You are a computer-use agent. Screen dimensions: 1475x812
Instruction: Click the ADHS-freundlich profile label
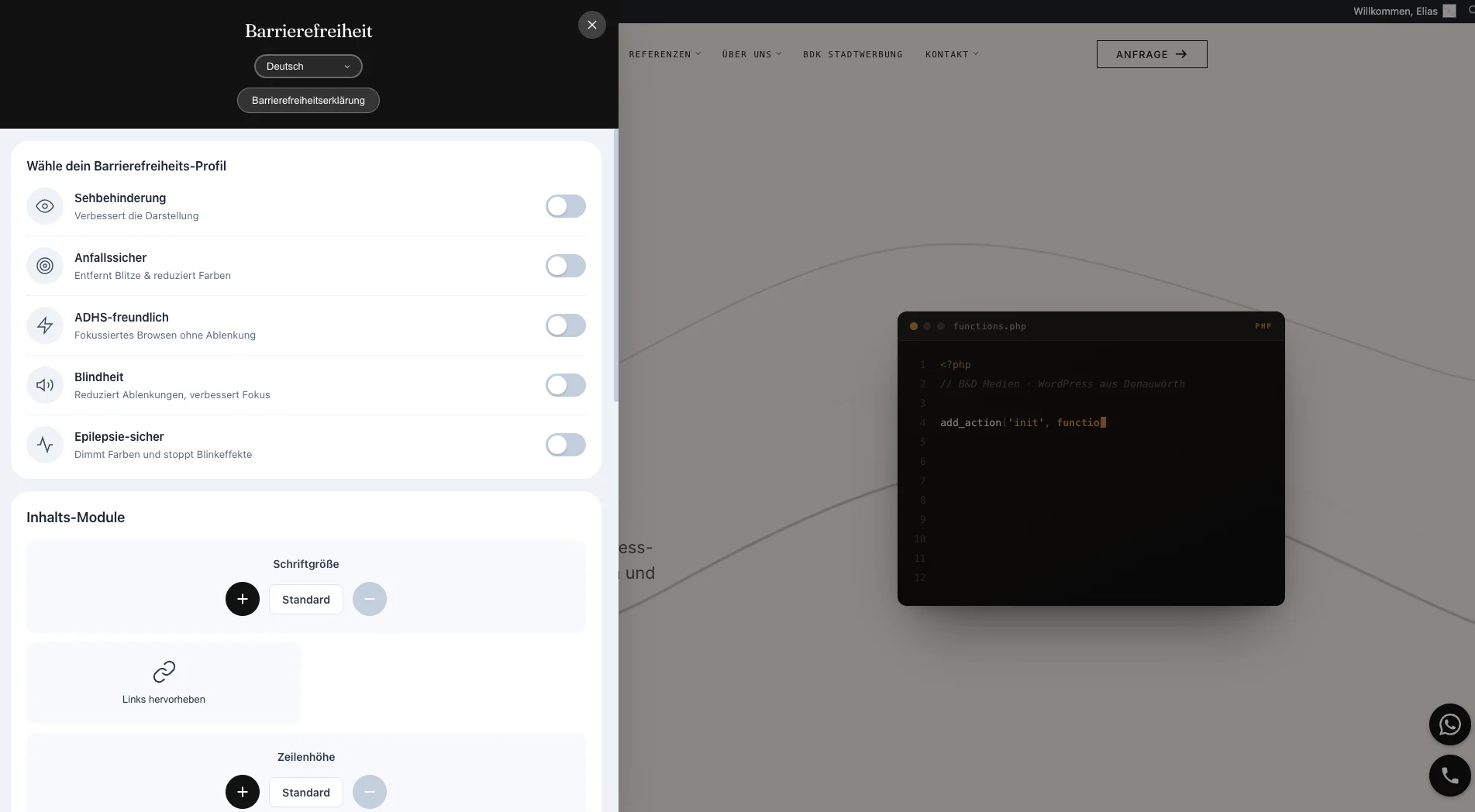click(x=122, y=318)
